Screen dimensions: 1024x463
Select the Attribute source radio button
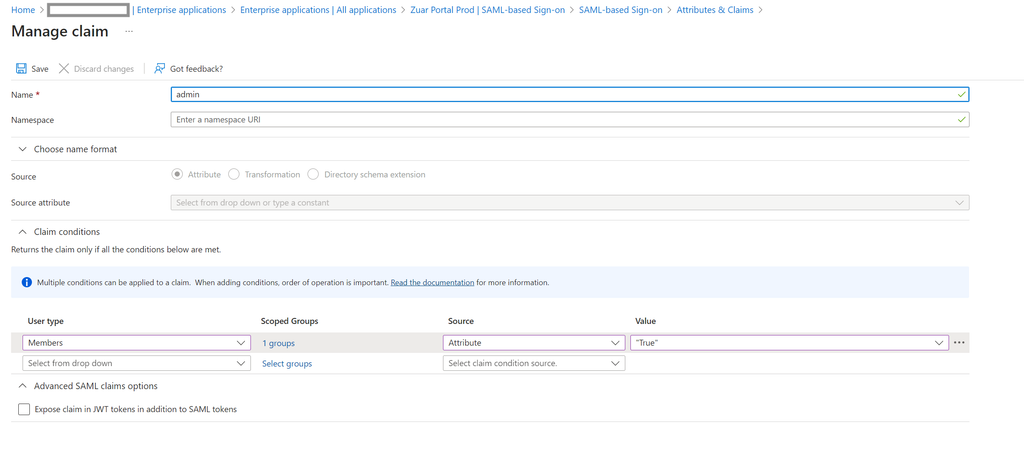tap(177, 174)
